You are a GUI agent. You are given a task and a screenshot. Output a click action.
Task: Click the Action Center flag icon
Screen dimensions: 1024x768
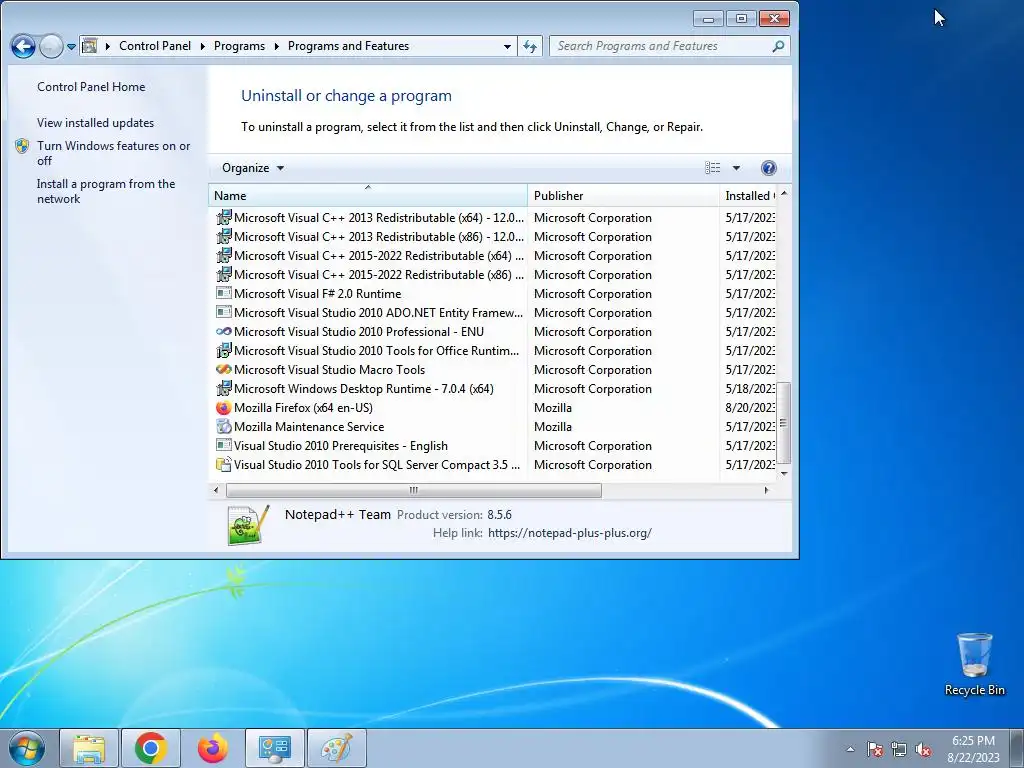coord(874,749)
